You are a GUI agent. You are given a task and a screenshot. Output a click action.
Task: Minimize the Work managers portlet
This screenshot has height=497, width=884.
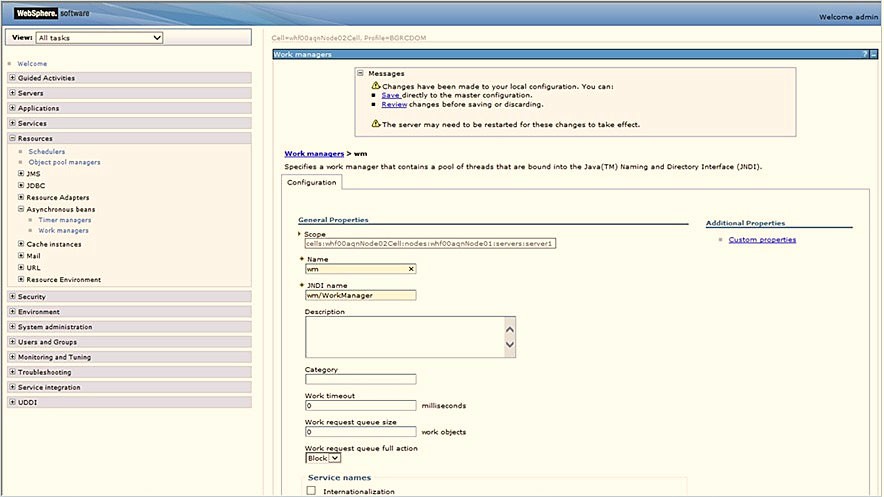(x=873, y=55)
